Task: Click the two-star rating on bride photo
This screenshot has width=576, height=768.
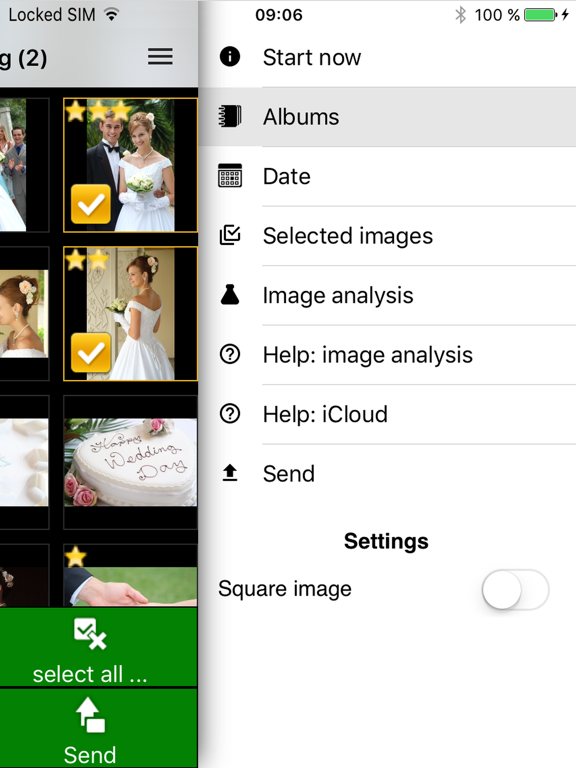Action: [x=87, y=260]
